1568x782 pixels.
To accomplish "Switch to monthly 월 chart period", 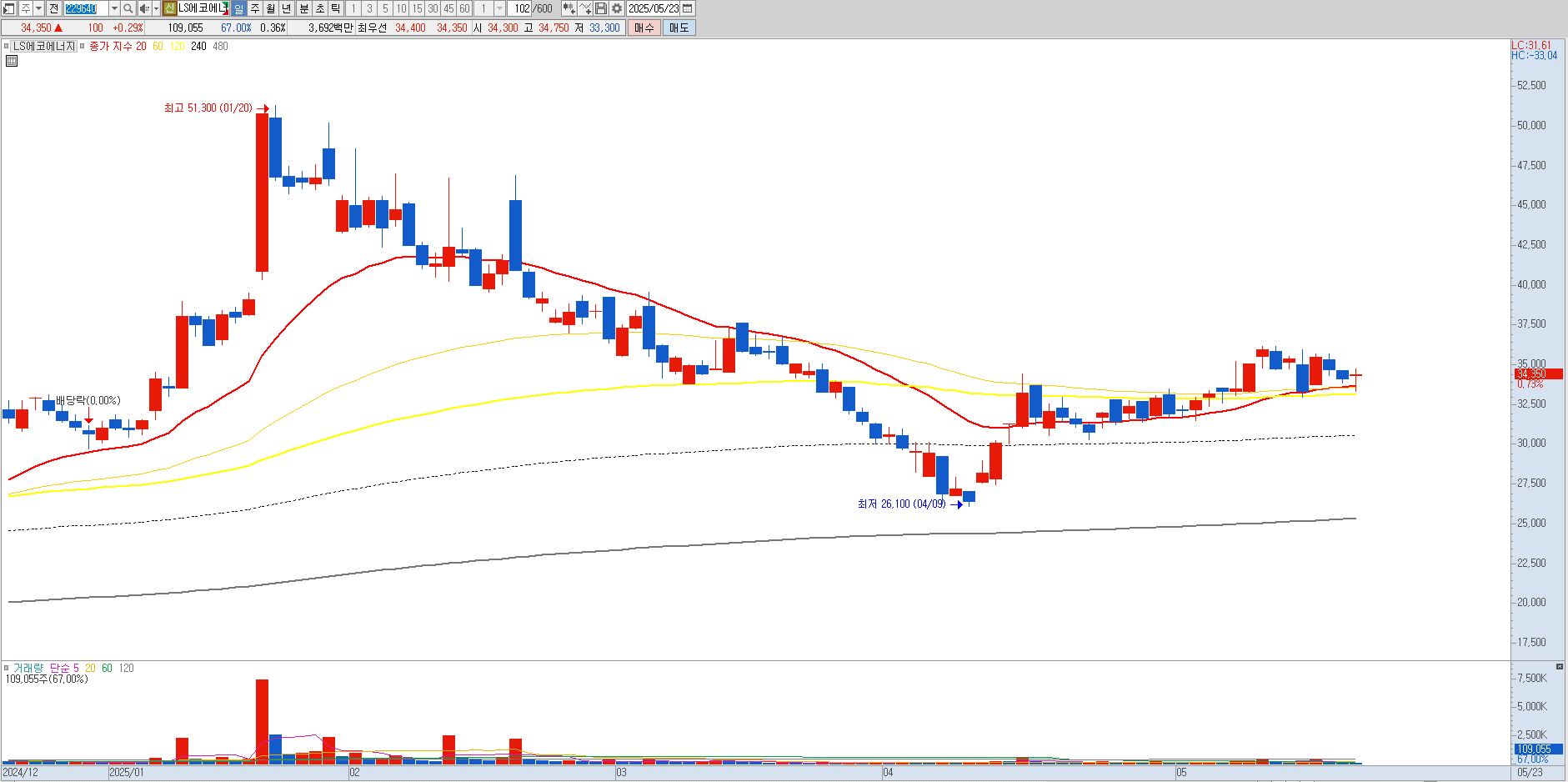I will coord(270,8).
